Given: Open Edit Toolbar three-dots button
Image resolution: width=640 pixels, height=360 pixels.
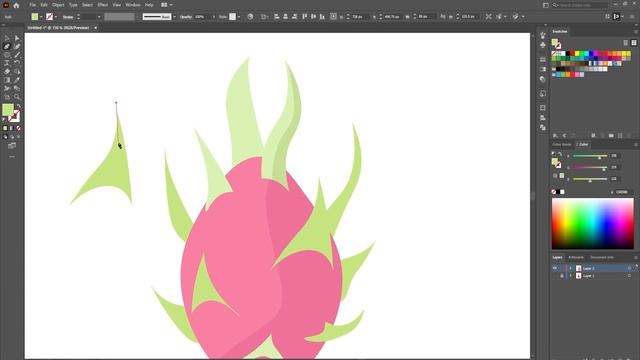Looking at the screenshot, I should 12,157.
